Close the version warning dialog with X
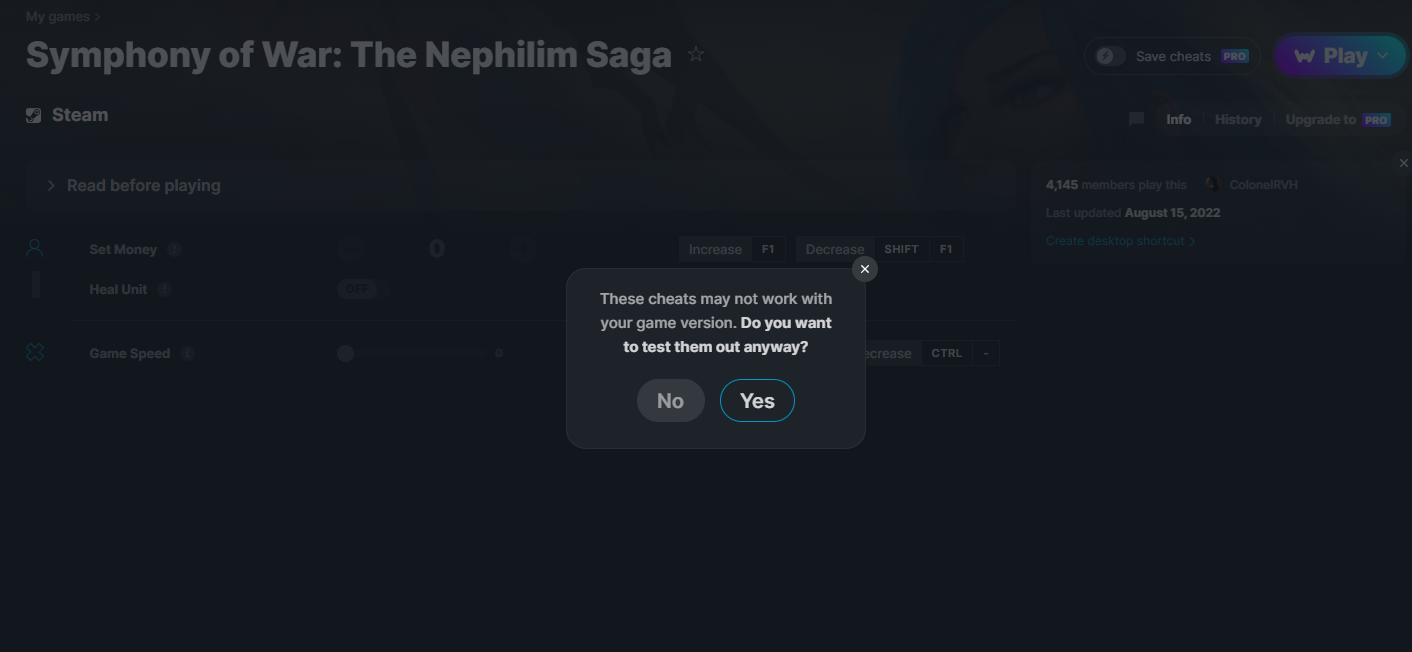 coord(865,269)
